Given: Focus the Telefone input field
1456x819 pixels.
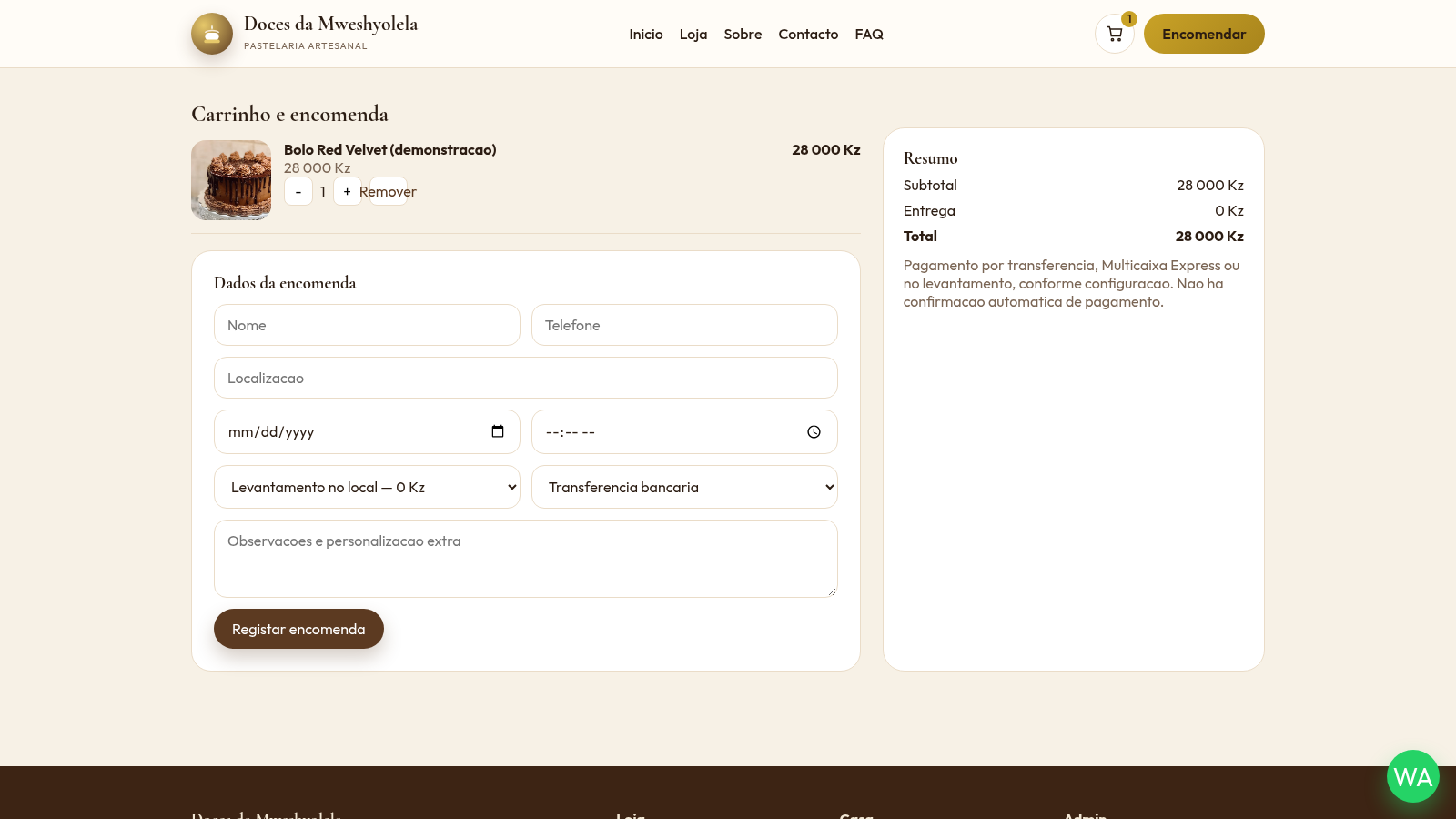Looking at the screenshot, I should tap(684, 325).
